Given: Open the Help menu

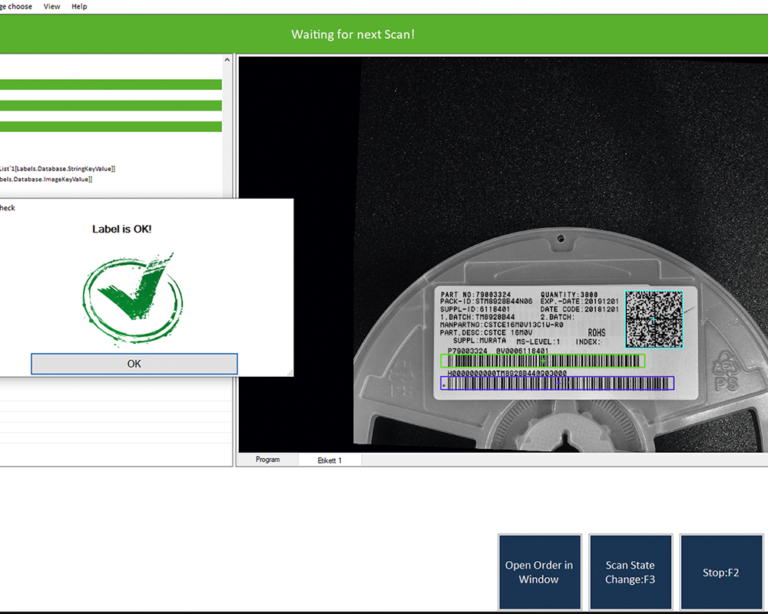Looking at the screenshot, I should point(79,6).
